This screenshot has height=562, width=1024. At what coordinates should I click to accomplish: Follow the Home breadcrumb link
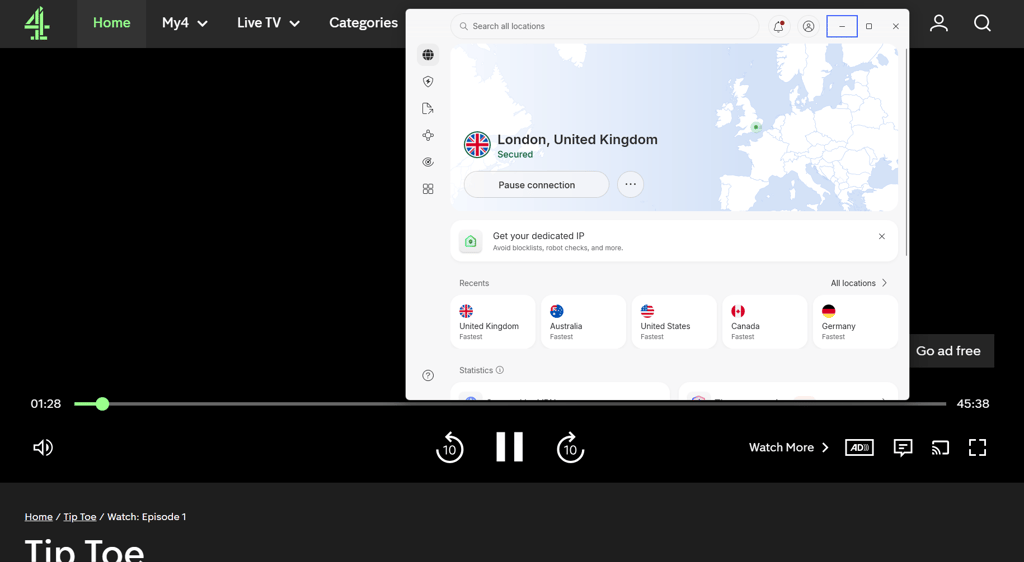[x=39, y=517]
